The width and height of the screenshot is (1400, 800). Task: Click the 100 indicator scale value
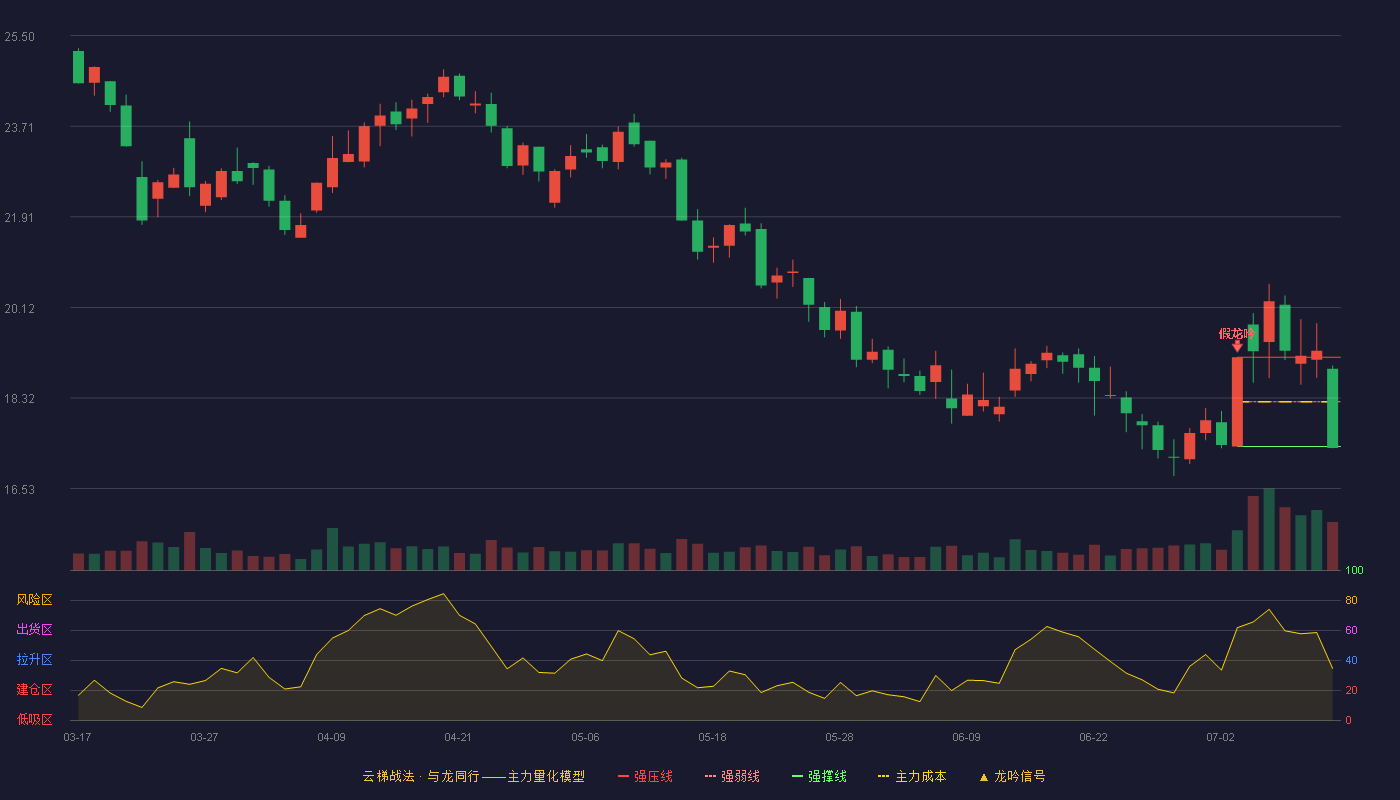coord(1354,571)
